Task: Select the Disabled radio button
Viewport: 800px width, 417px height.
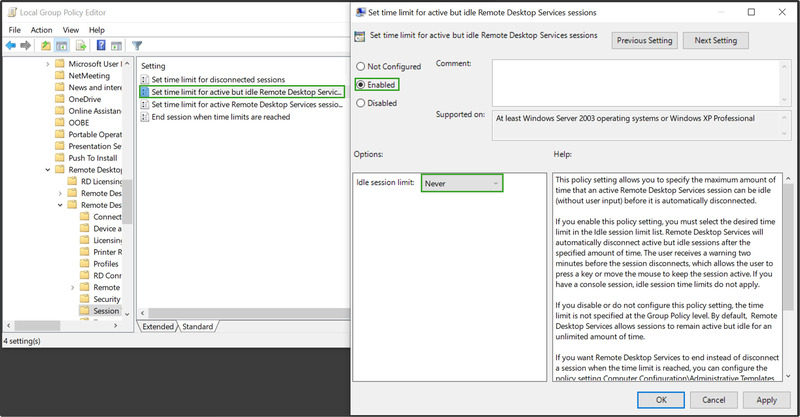Action: pyautogui.click(x=361, y=103)
